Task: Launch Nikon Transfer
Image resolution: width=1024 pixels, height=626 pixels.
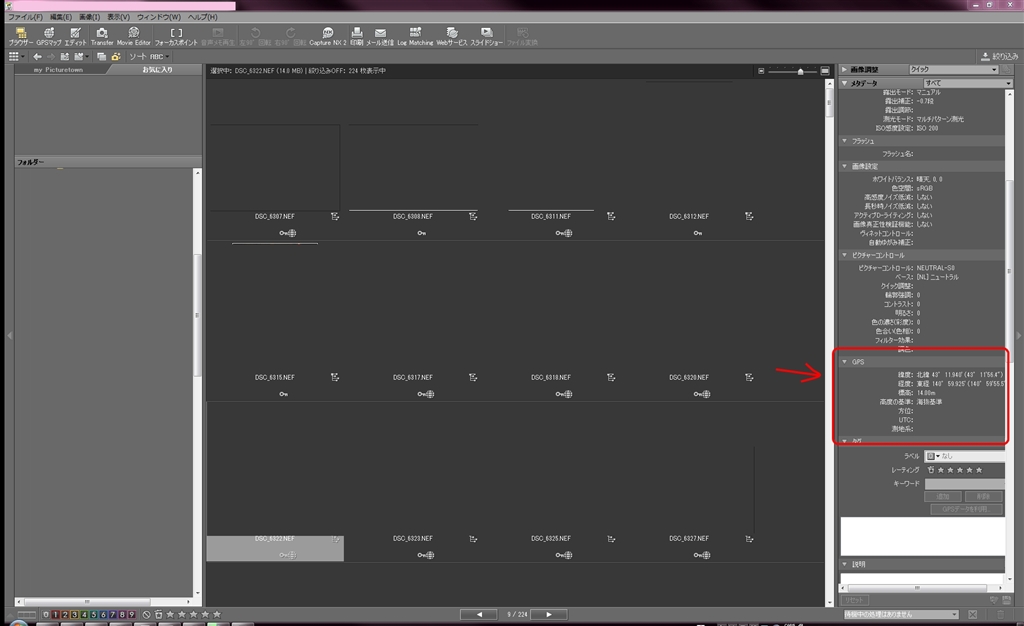Action: 102,36
